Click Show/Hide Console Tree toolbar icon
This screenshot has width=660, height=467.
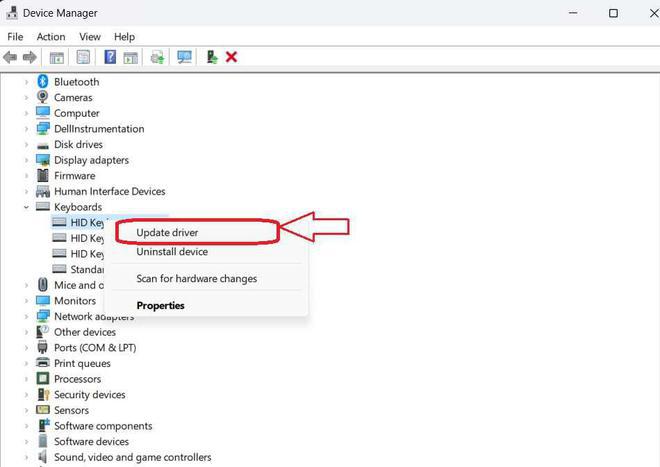tap(56, 57)
